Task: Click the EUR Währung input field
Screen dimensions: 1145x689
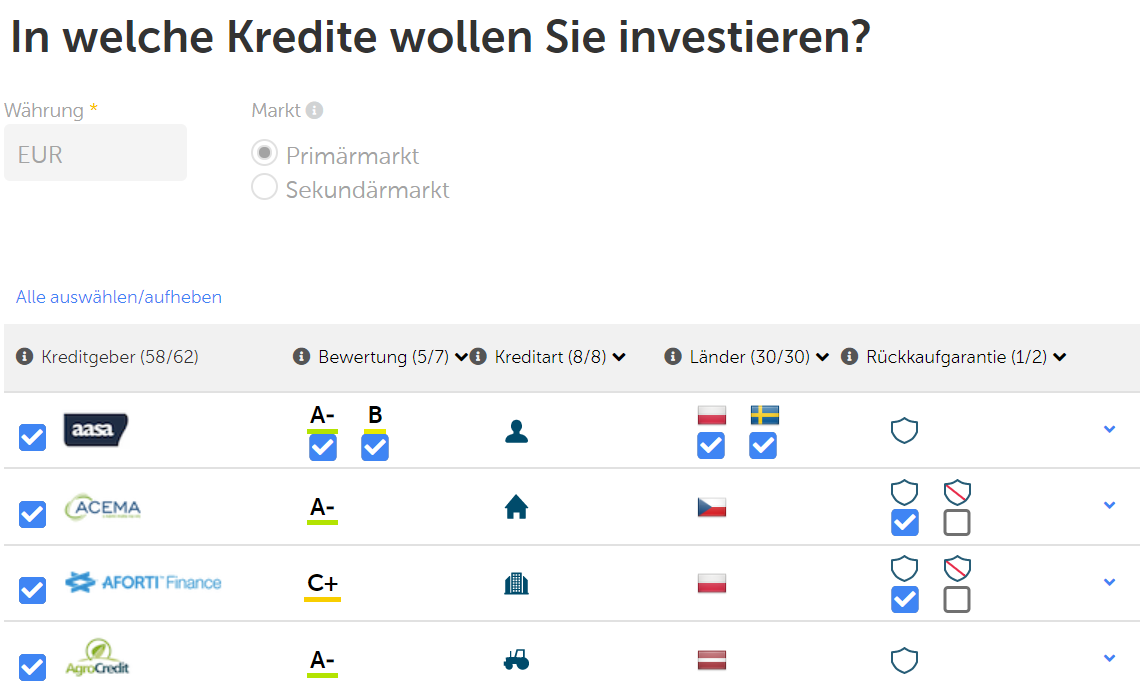Action: pos(95,153)
